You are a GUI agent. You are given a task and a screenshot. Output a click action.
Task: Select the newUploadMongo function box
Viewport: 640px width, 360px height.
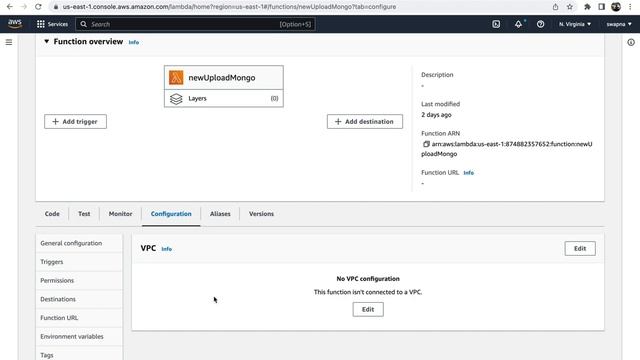click(224, 78)
